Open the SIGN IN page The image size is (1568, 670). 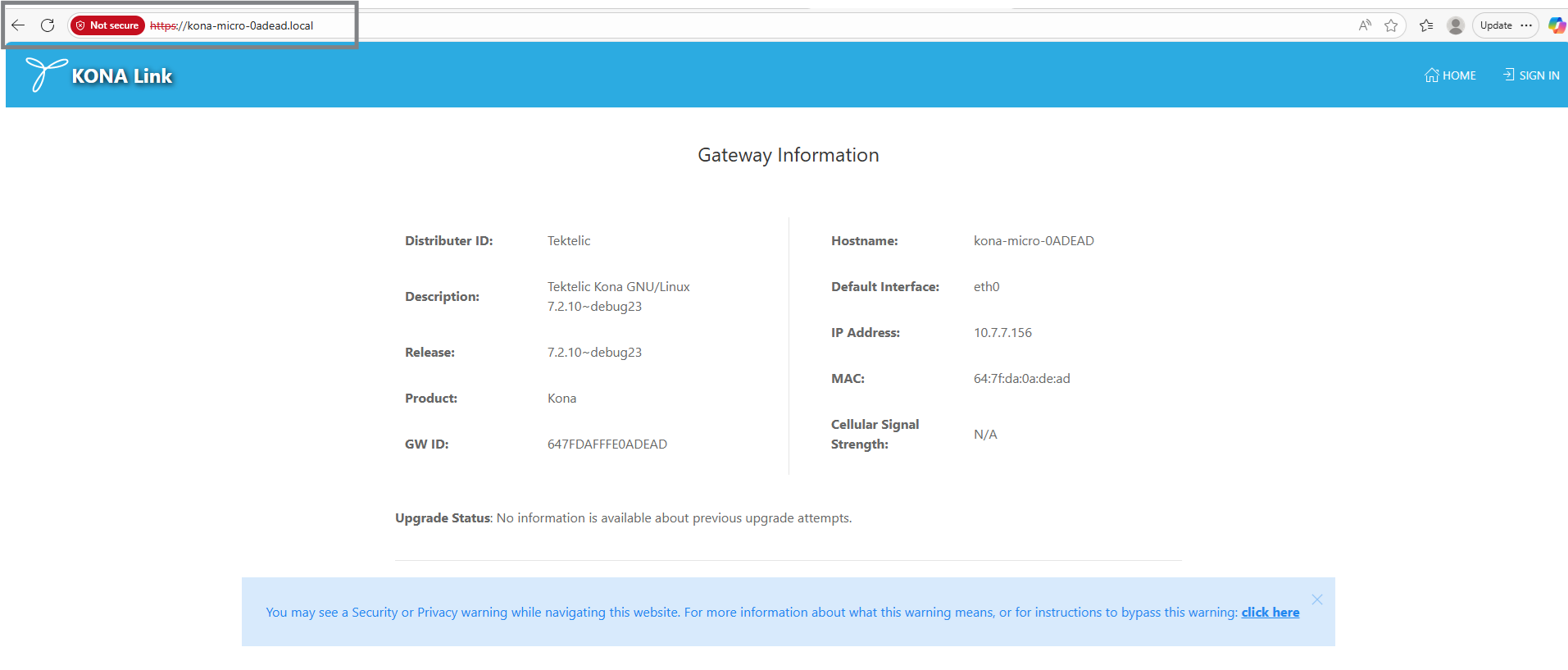point(1530,75)
